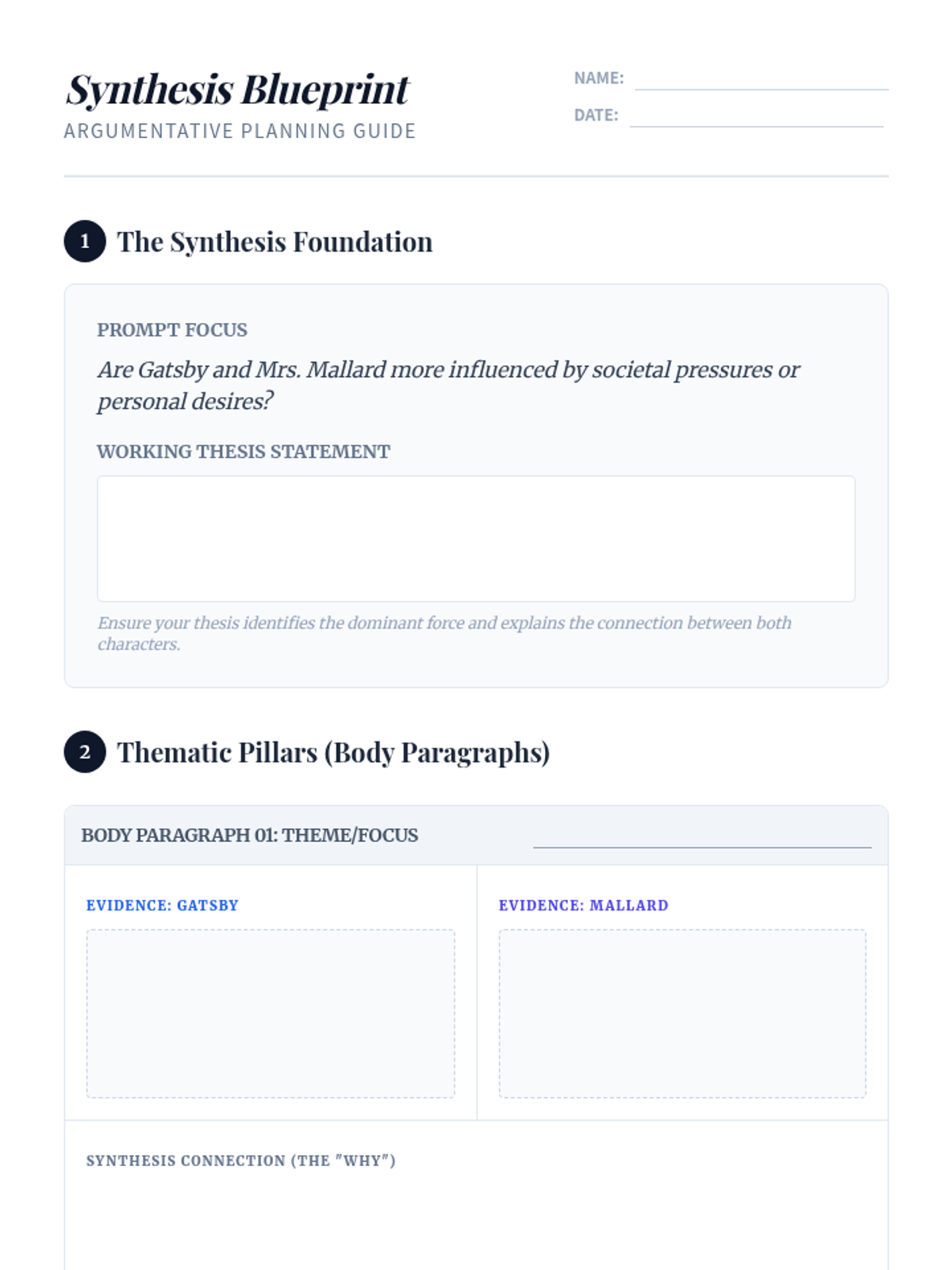Click the Prompt Focus label
This screenshot has width=952, height=1270.
click(x=172, y=329)
